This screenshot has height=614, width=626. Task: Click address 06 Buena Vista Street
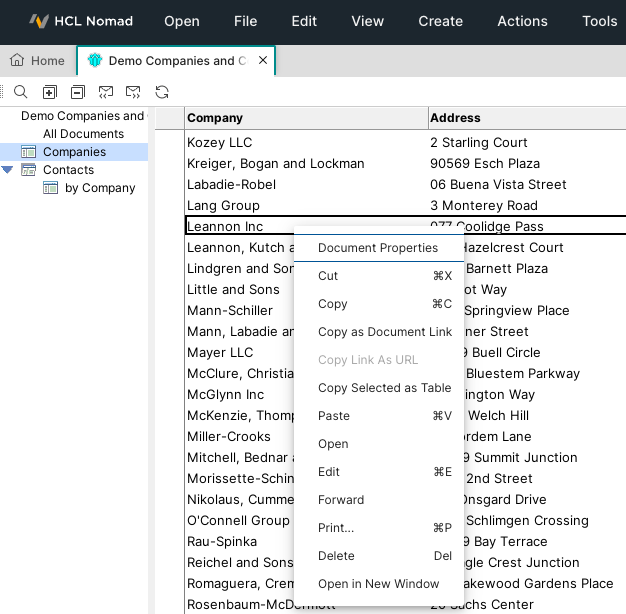coord(498,184)
